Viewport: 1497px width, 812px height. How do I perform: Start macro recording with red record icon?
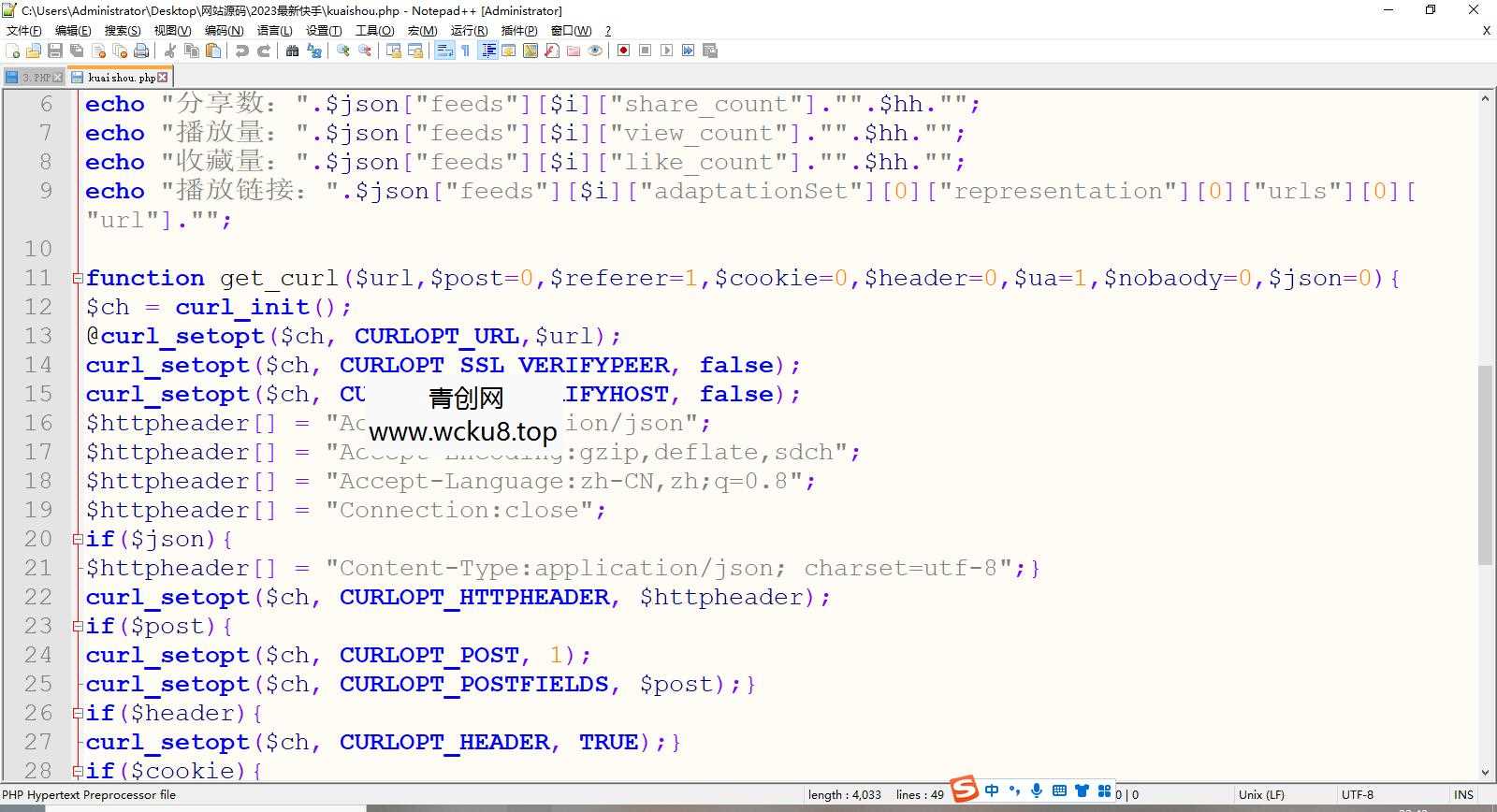tap(623, 51)
